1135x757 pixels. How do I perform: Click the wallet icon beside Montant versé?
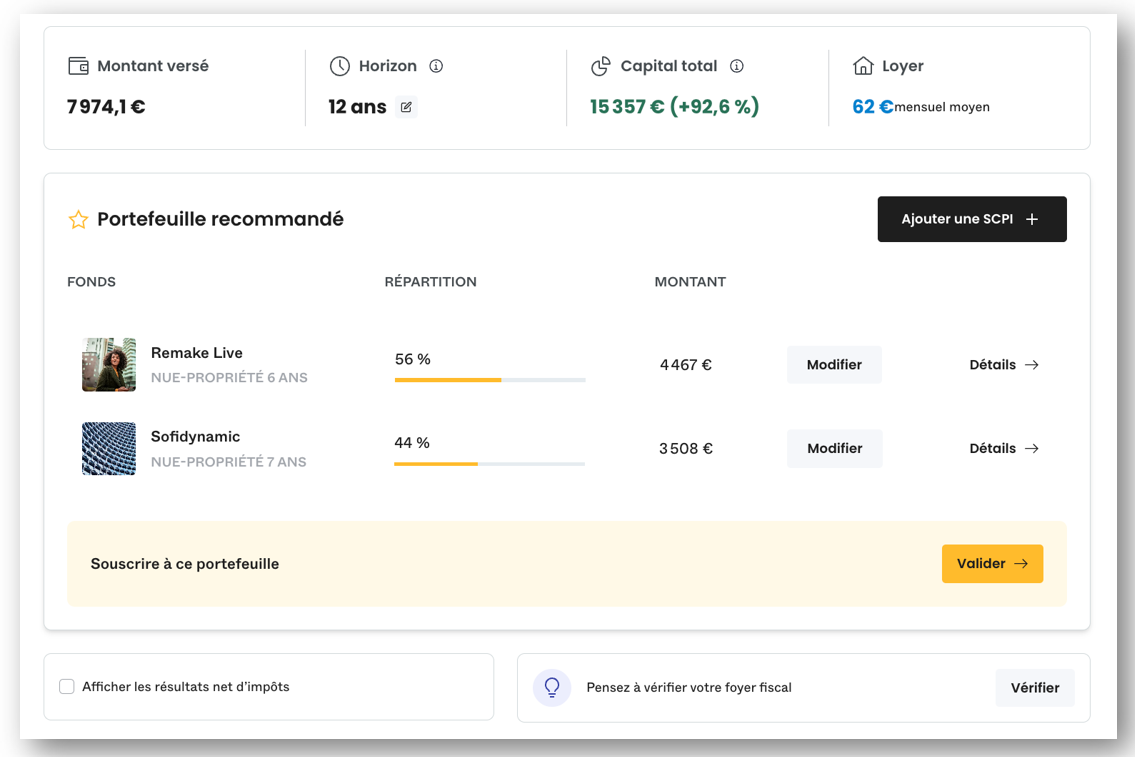[x=78, y=66]
